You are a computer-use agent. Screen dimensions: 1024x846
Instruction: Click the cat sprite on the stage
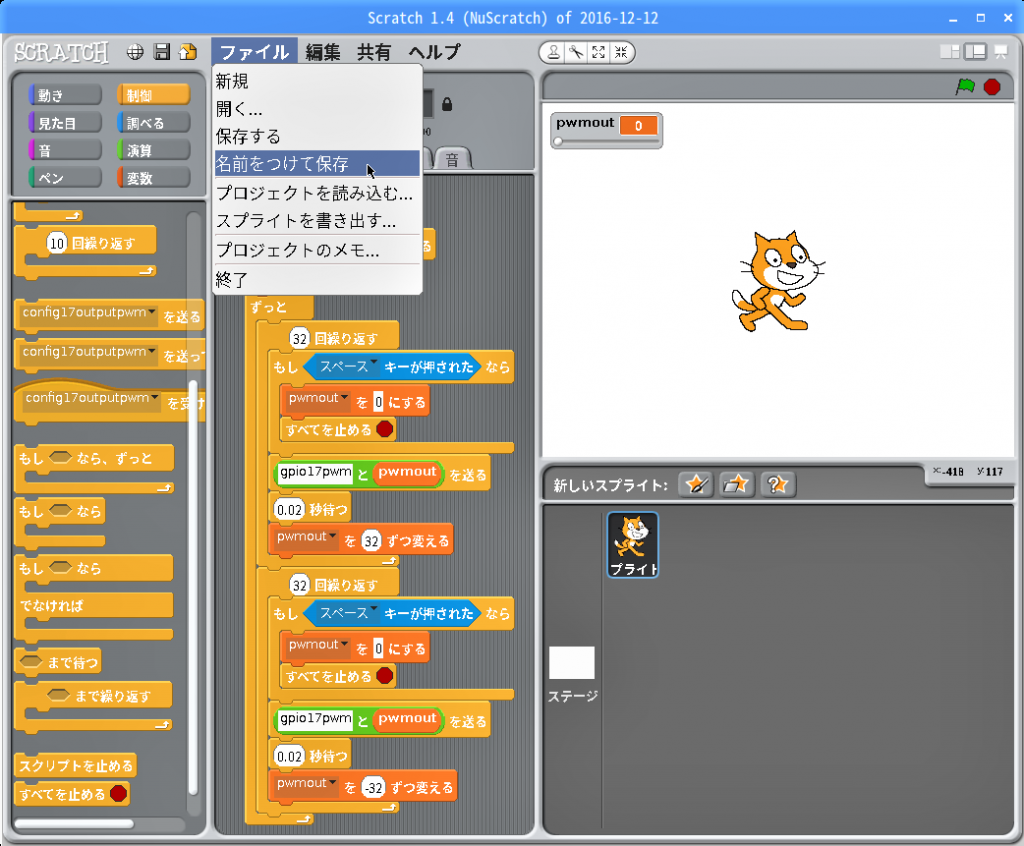[x=776, y=281]
